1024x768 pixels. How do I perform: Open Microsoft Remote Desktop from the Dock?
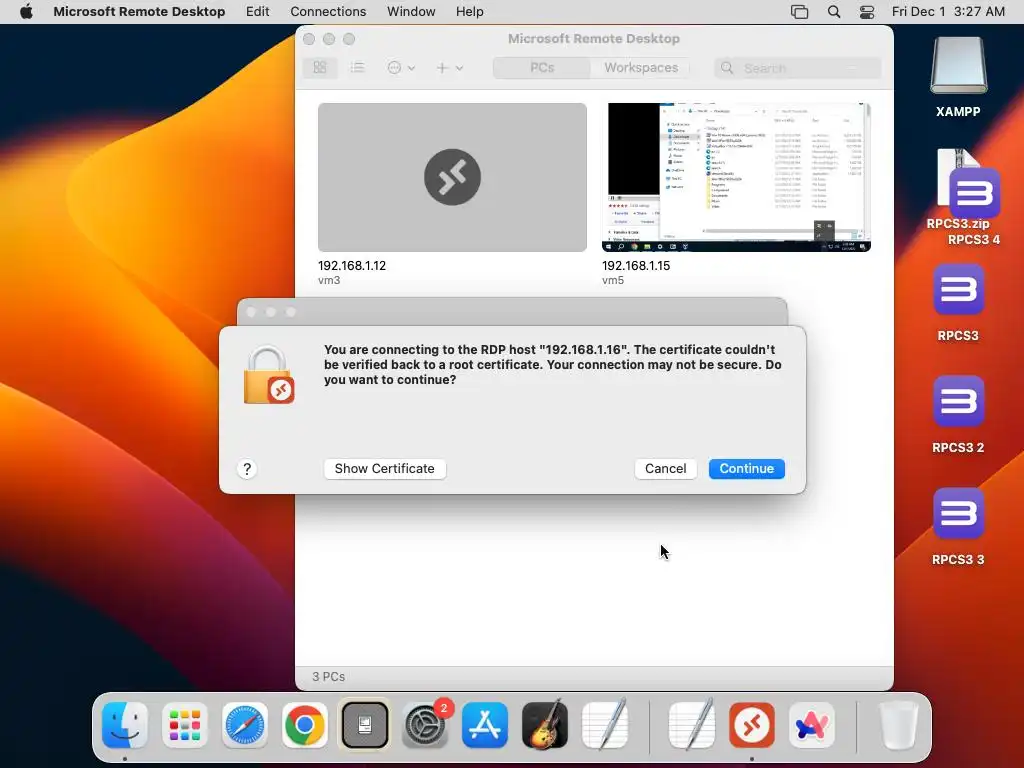click(x=752, y=725)
